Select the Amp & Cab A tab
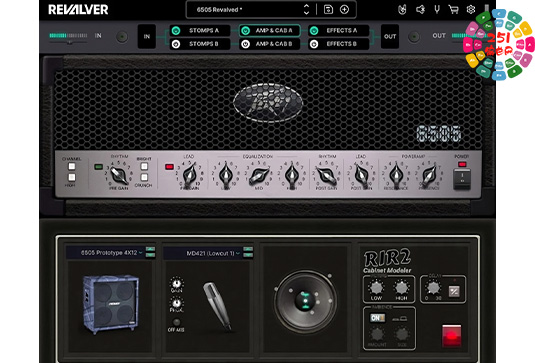535x363 pixels. point(270,31)
